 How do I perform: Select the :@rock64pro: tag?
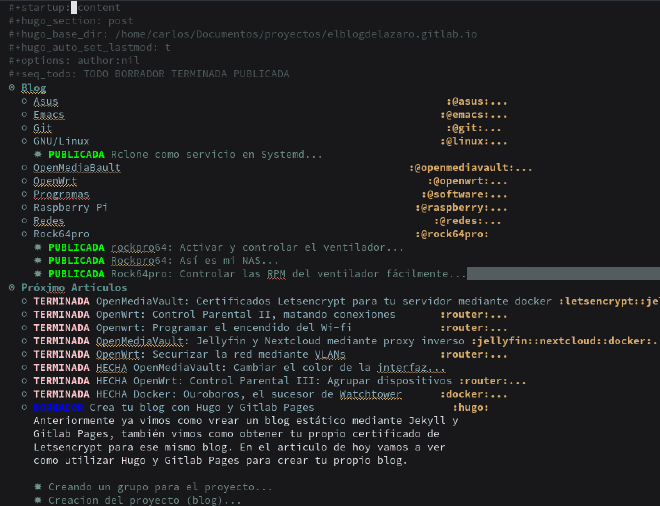click(452, 234)
